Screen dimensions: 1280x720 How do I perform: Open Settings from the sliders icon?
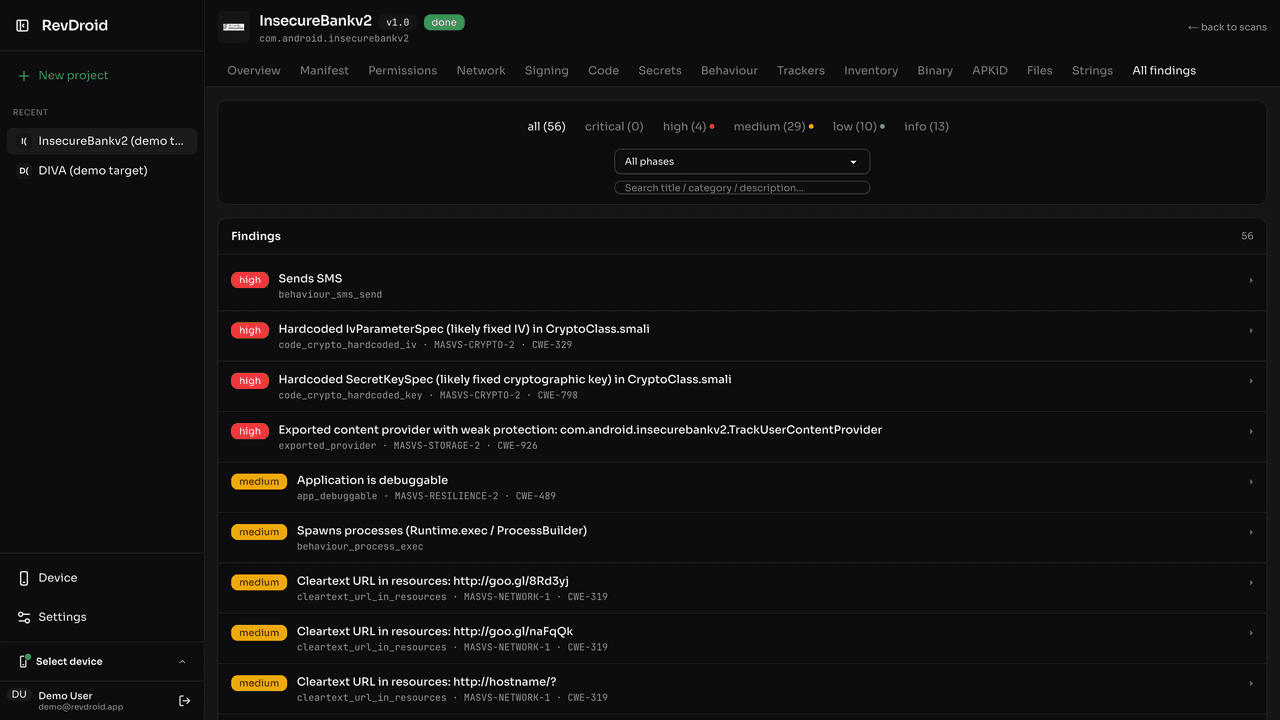24,617
